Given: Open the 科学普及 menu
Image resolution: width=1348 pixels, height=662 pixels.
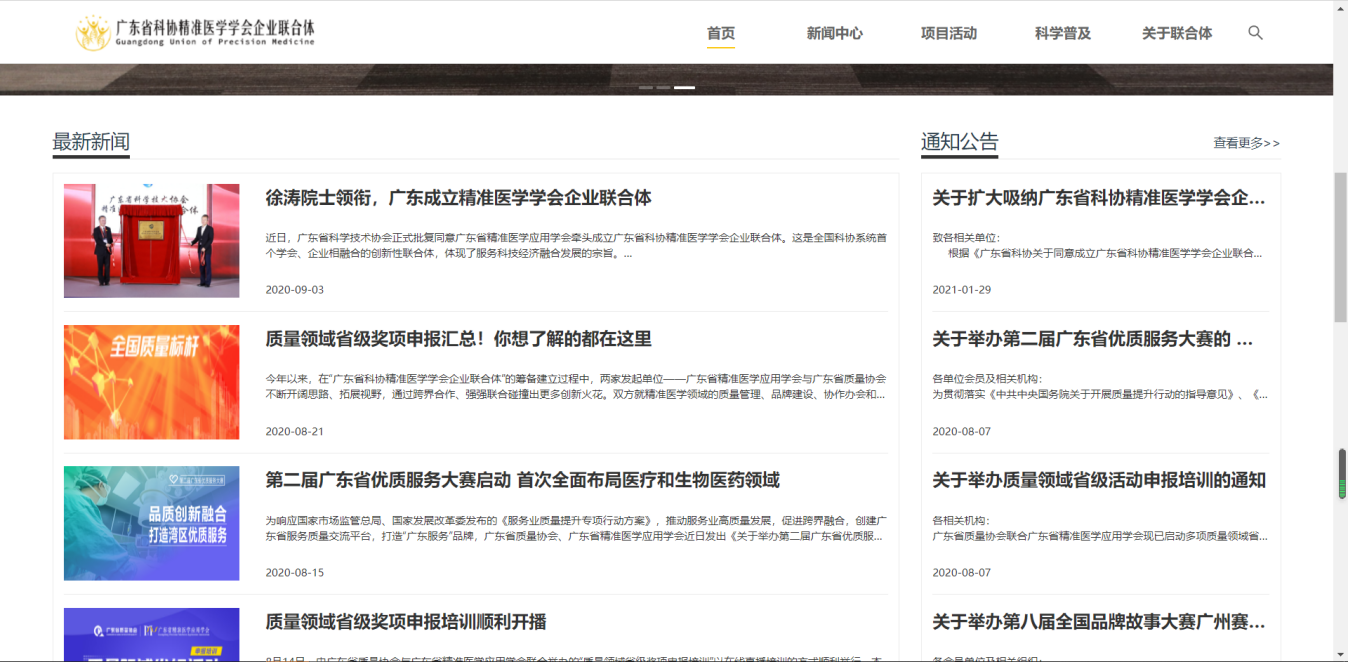Looking at the screenshot, I should tap(1063, 33).
